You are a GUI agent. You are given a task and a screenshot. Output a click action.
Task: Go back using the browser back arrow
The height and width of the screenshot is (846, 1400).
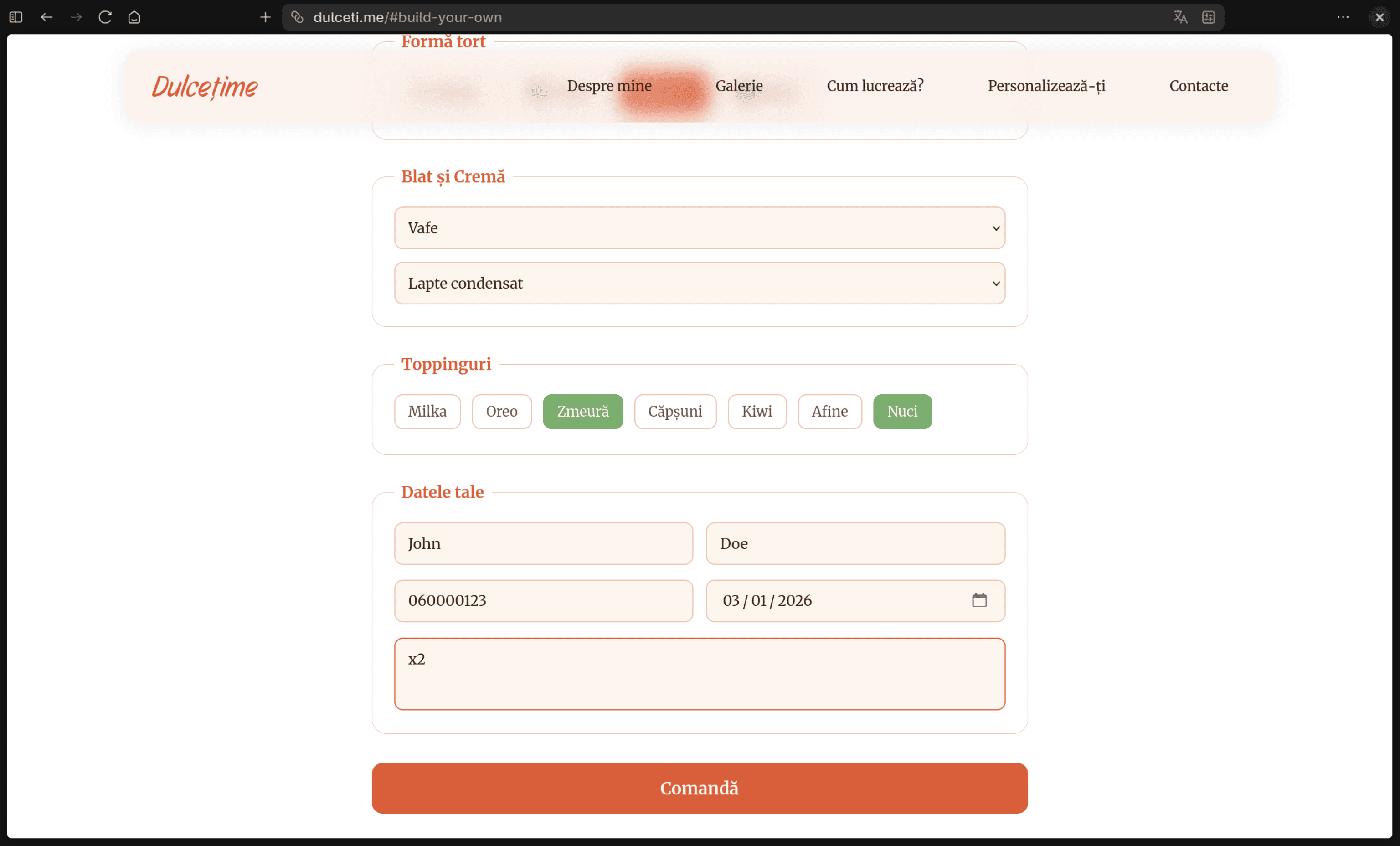tap(46, 17)
